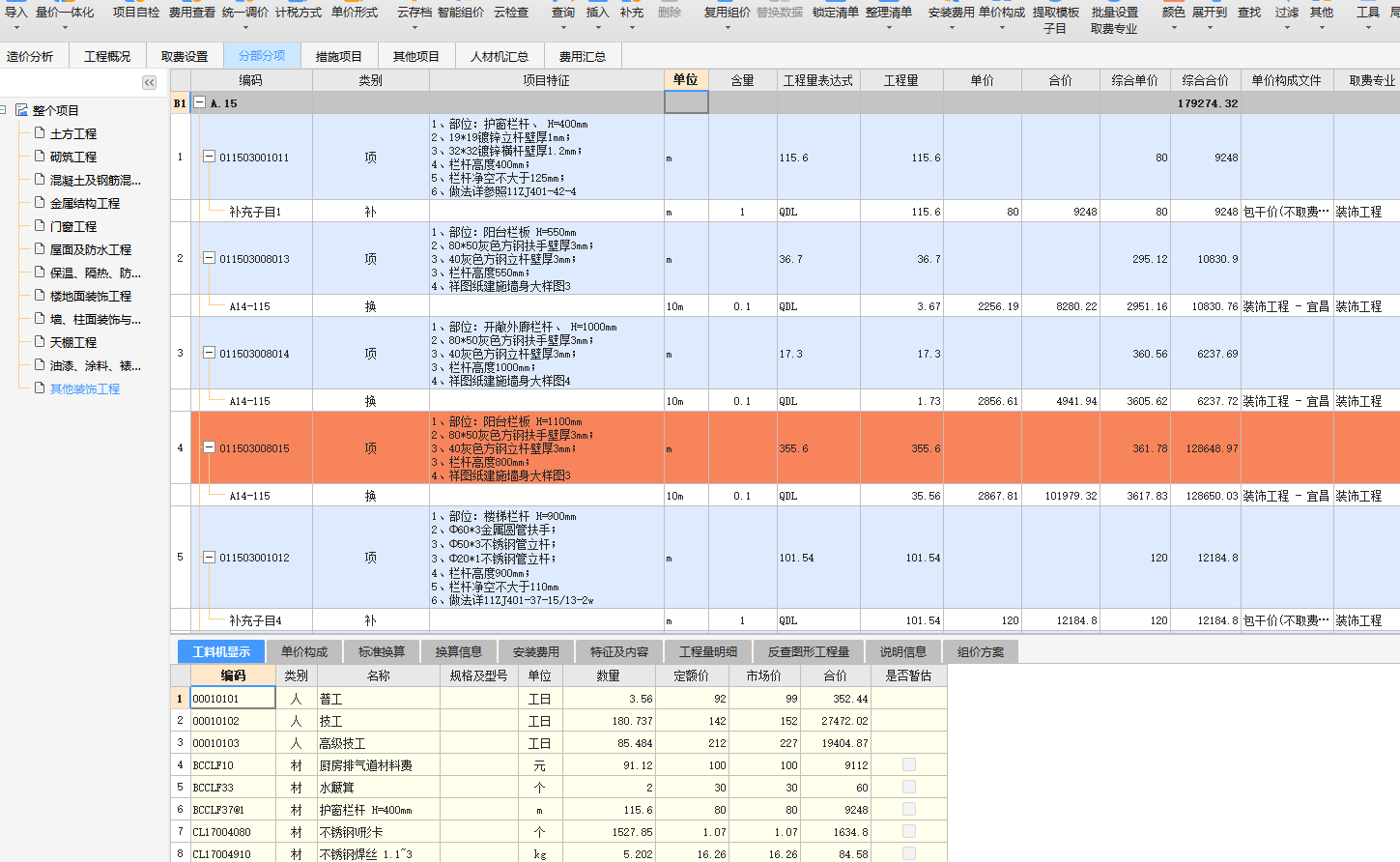
Task: Collapse item 011503001012 sub-rows
Action: (x=209, y=557)
